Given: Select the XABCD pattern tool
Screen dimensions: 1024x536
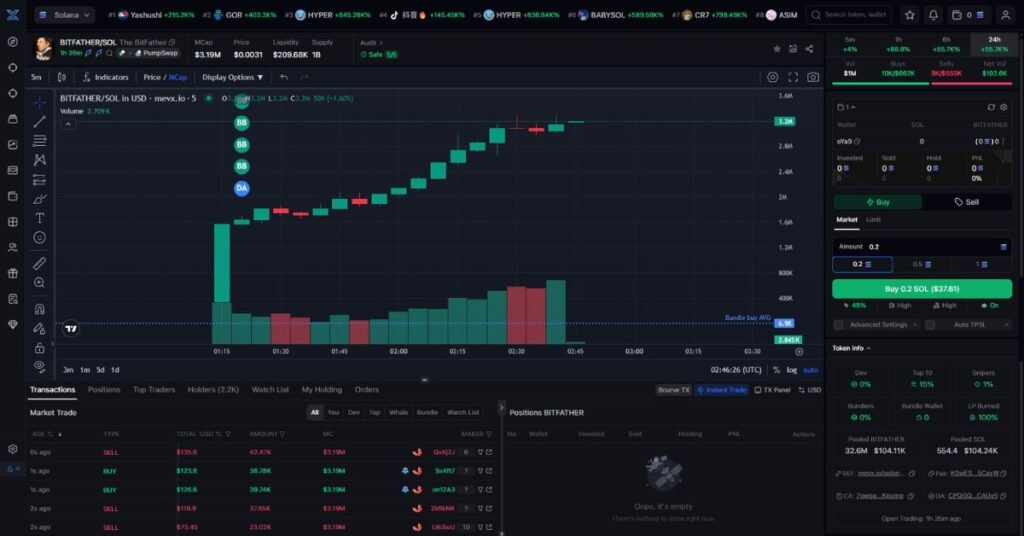Looking at the screenshot, I should (39, 160).
